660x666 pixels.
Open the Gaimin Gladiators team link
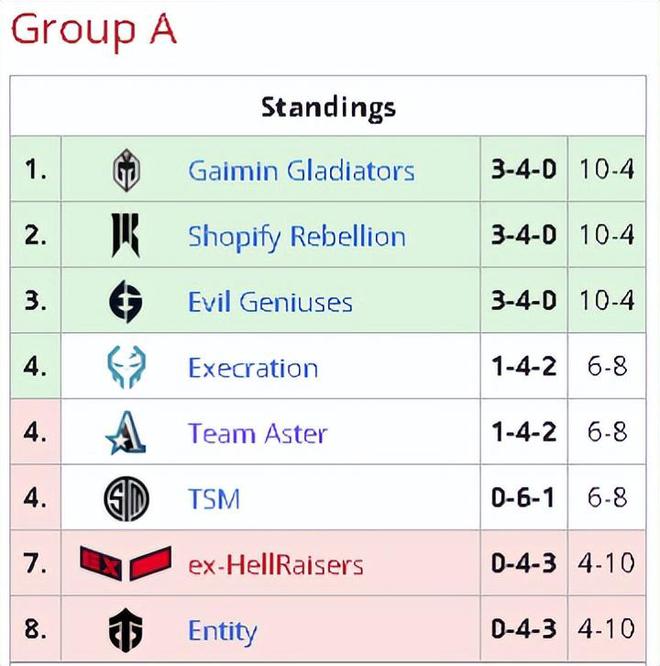(301, 171)
